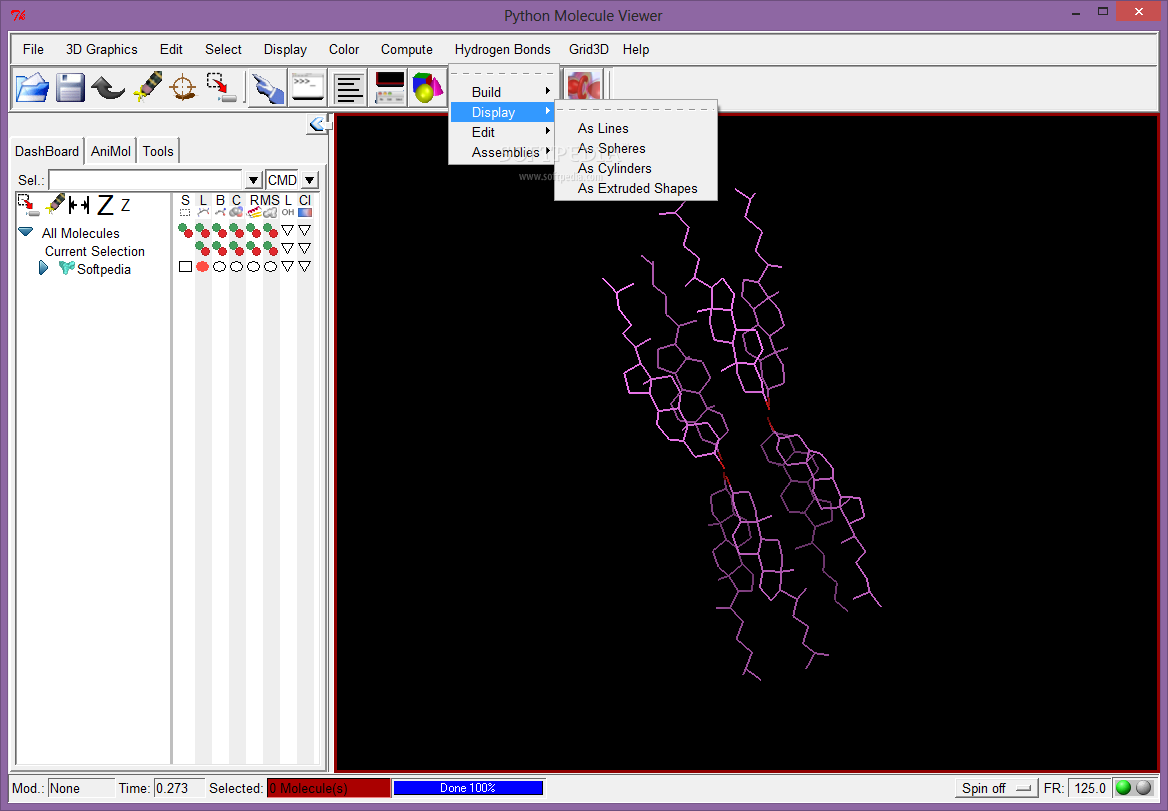This screenshot has height=811, width=1168.
Task: Open label menu triangle for All Molecules
Action: coord(288,230)
